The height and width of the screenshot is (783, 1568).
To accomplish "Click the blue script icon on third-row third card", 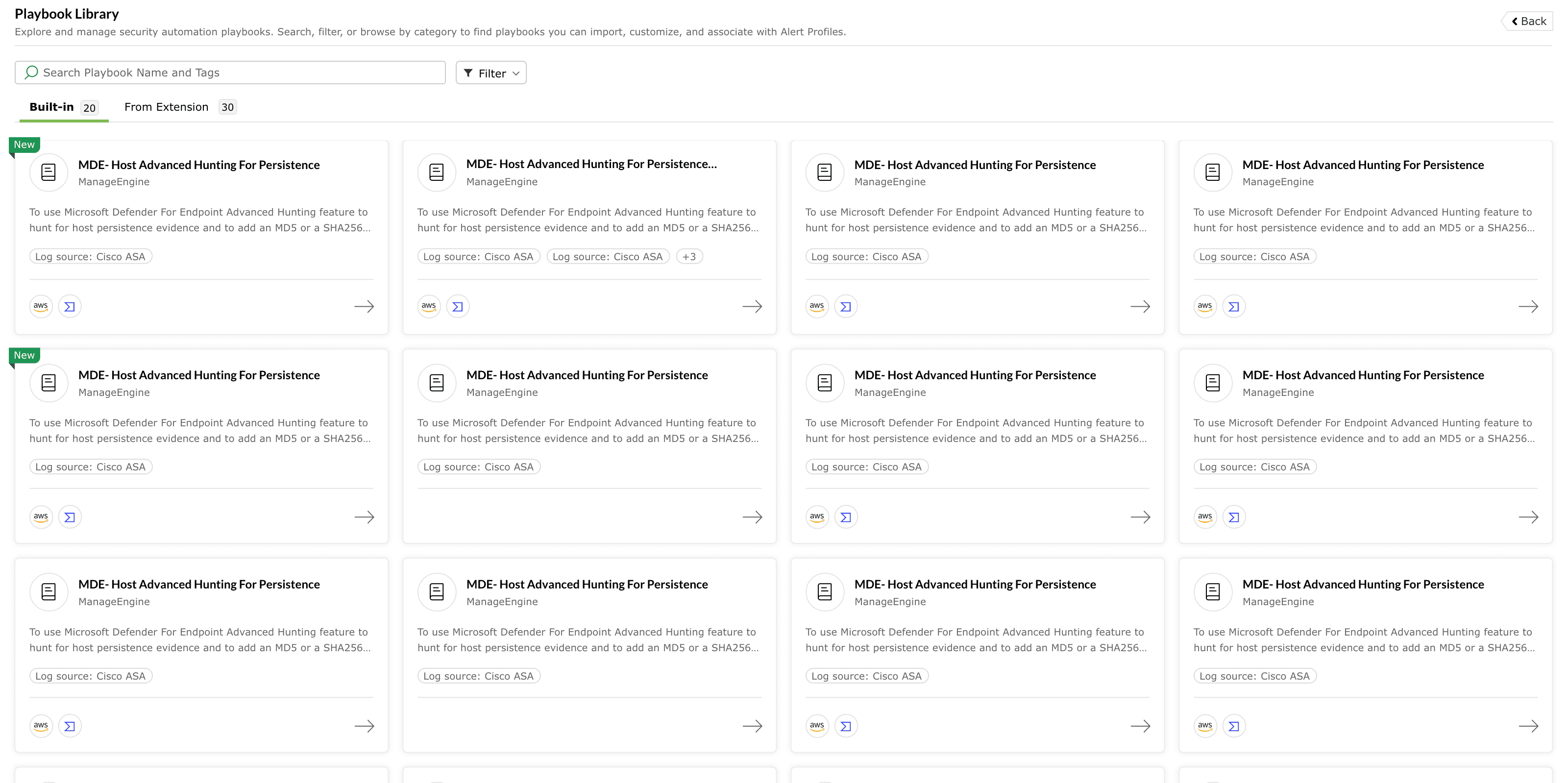I will coord(846,726).
